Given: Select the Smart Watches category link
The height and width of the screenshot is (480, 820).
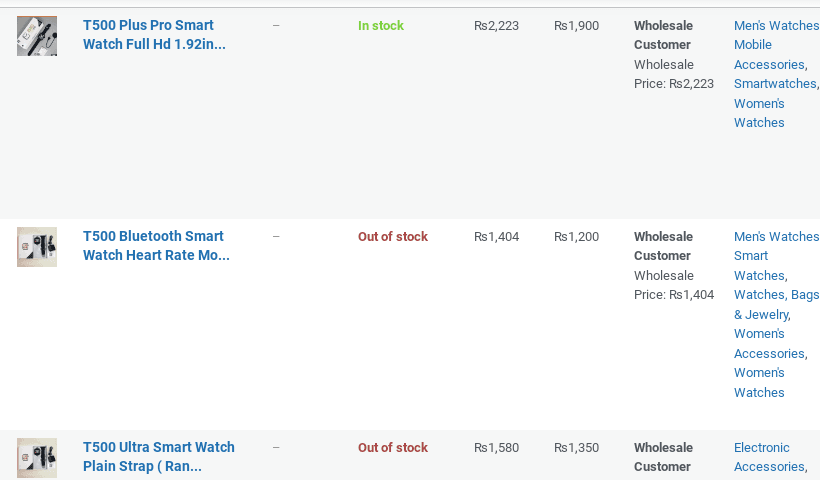Looking at the screenshot, I should 759,266.
